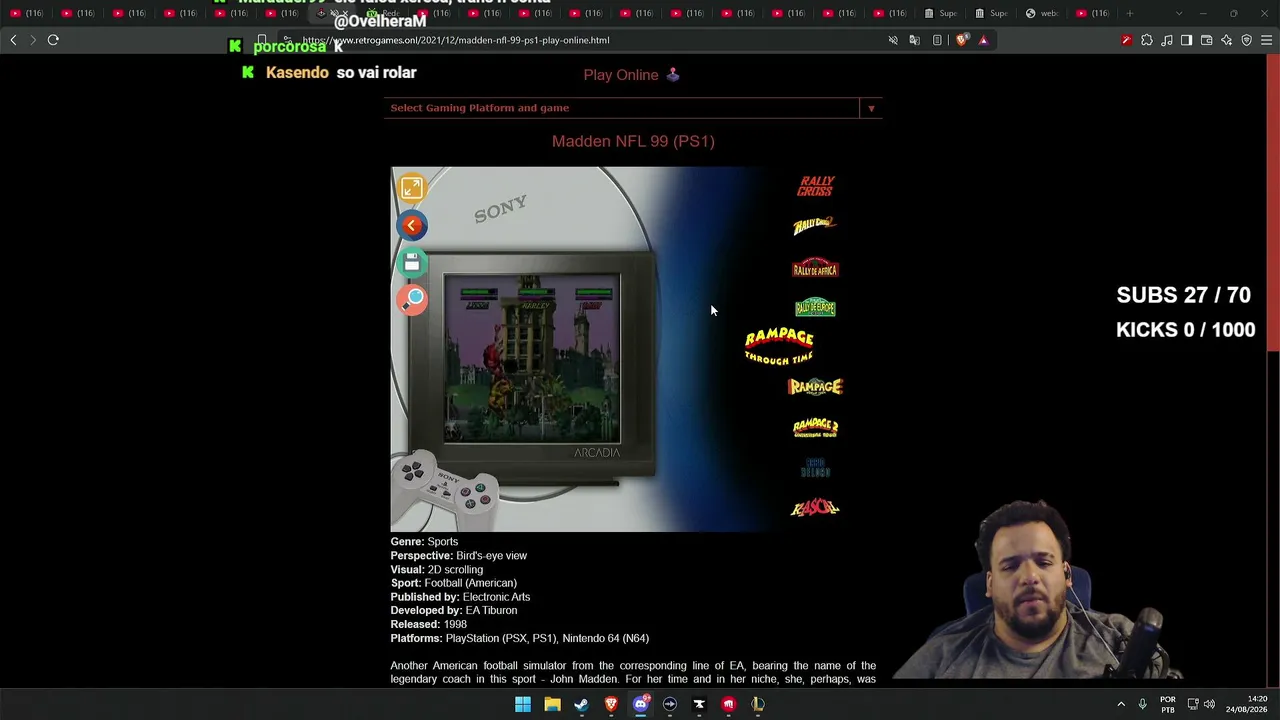Click the translate page icon
Viewport: 1280px width, 720px height.
pos(915,40)
